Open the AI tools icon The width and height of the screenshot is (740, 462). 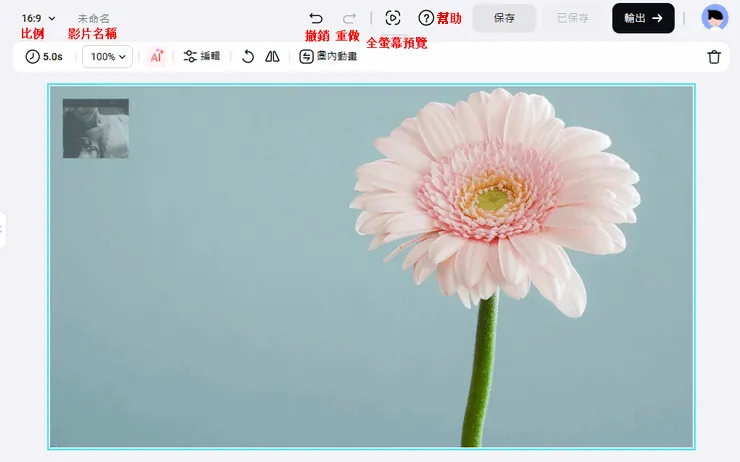(156, 57)
